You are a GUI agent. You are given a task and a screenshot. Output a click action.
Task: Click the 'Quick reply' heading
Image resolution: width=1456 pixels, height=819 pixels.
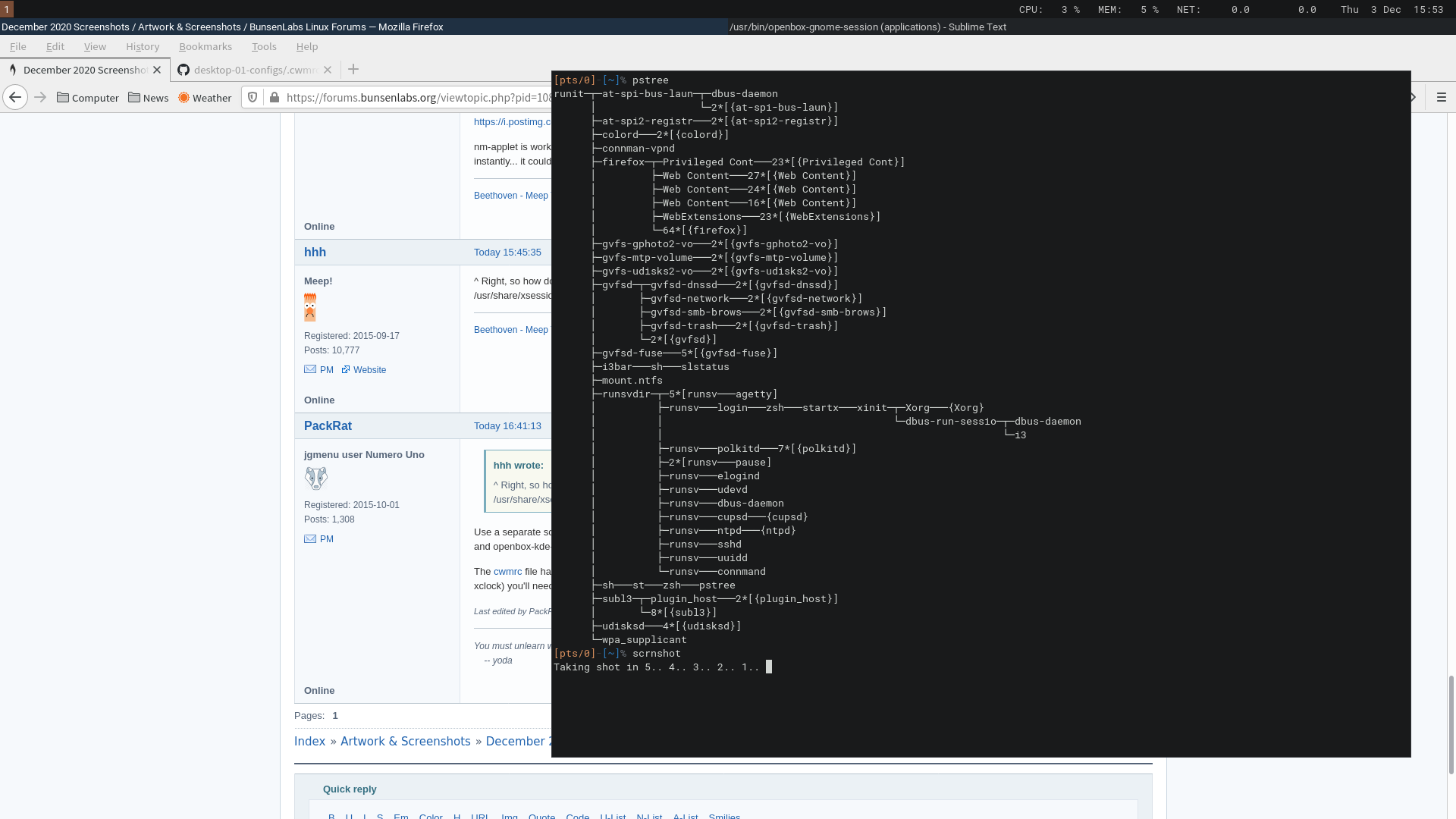[350, 789]
